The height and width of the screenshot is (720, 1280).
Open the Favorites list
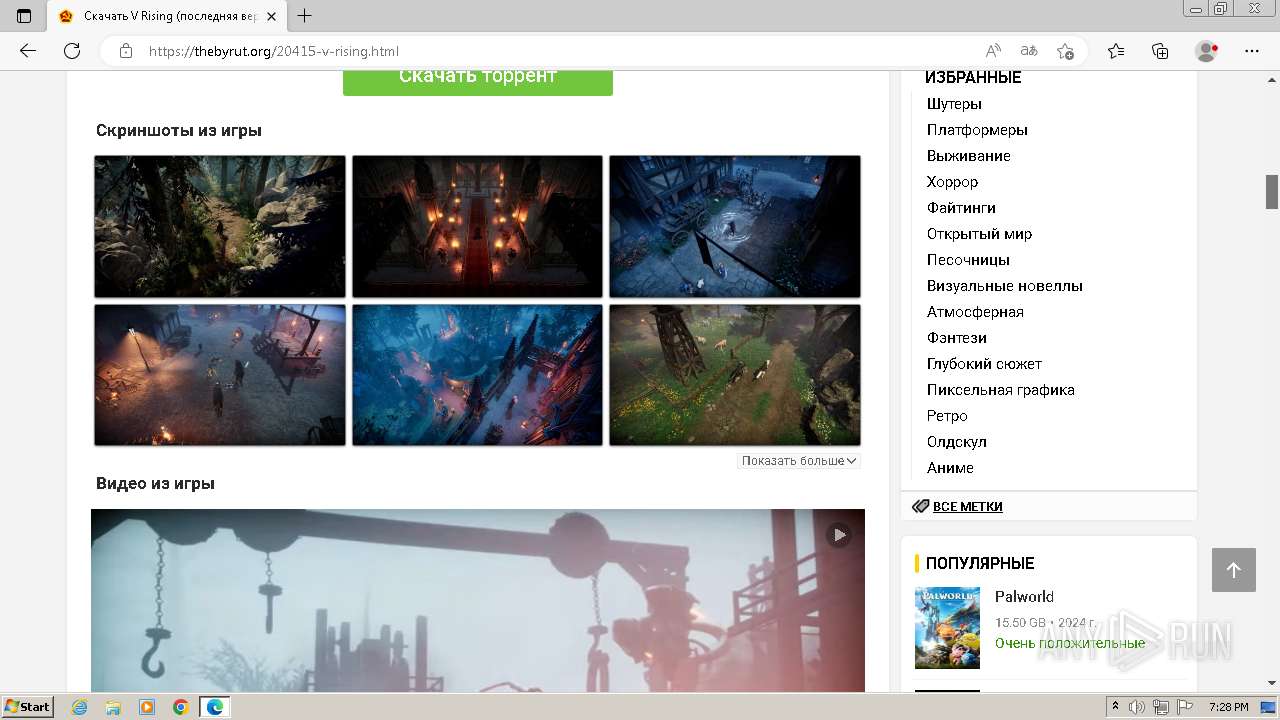pos(1116,51)
